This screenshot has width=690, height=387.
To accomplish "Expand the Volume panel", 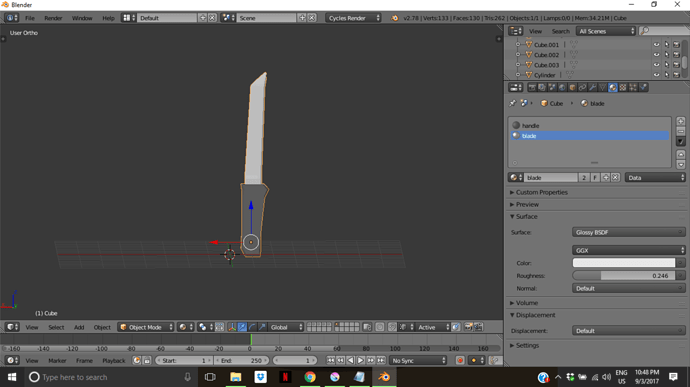I will [x=527, y=303].
